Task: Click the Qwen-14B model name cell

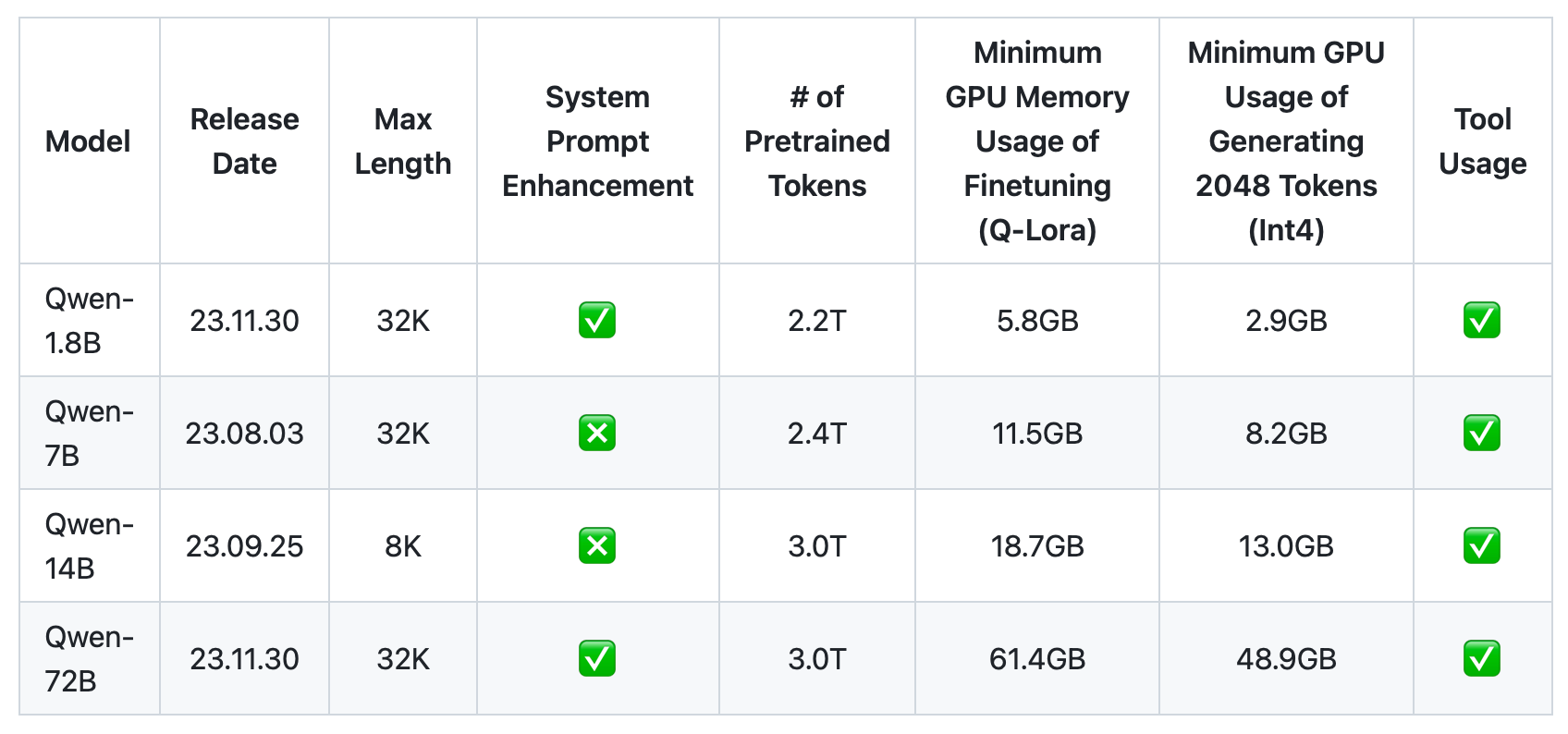Action: [90, 546]
